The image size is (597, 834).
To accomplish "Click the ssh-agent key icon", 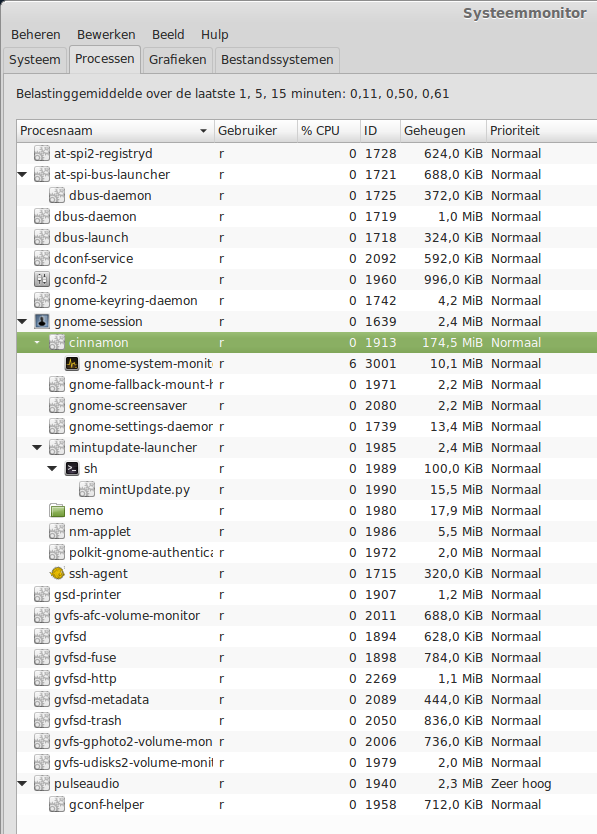I will (57, 573).
